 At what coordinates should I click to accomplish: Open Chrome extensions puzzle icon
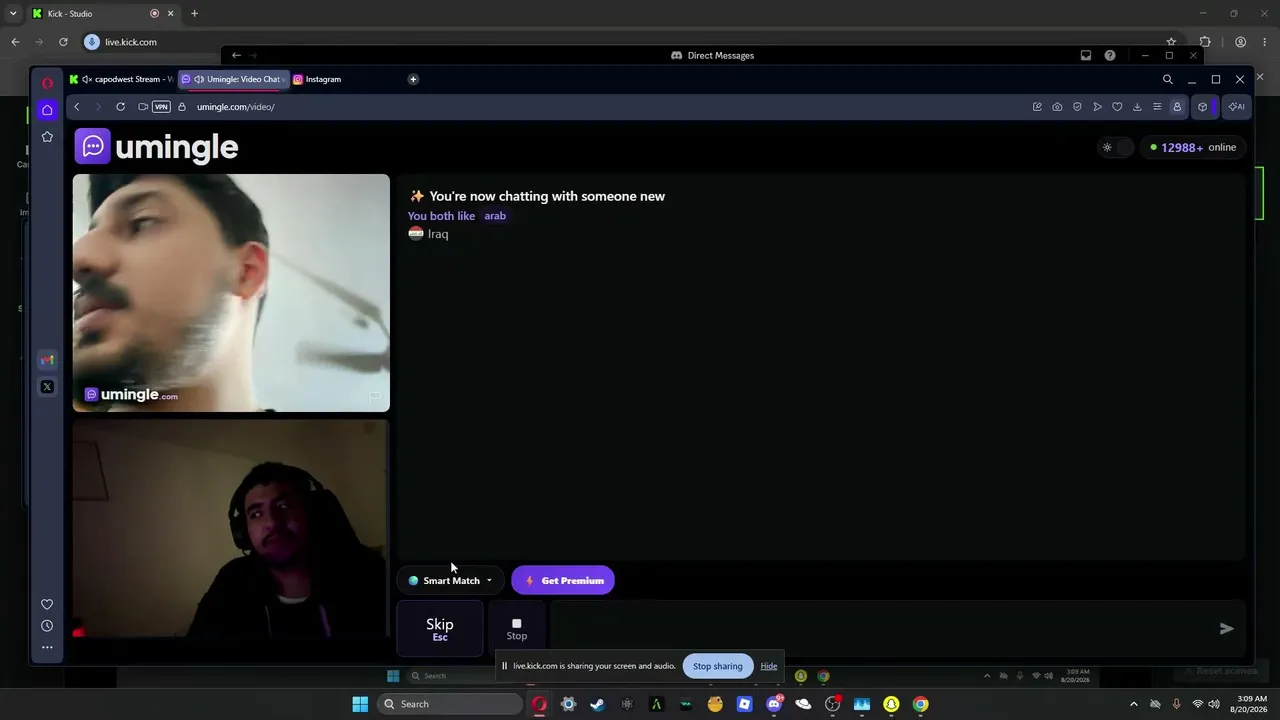click(x=1205, y=42)
